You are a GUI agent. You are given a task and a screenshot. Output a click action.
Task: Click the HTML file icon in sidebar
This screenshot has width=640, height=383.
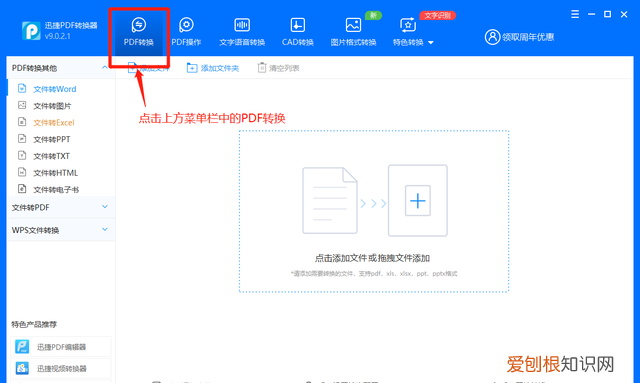click(x=22, y=172)
